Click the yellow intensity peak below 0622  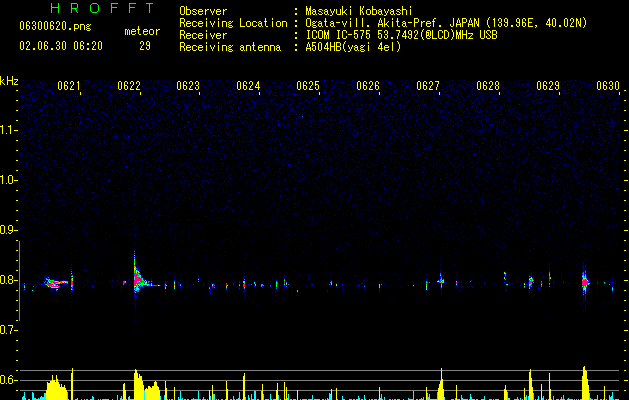[x=138, y=384]
